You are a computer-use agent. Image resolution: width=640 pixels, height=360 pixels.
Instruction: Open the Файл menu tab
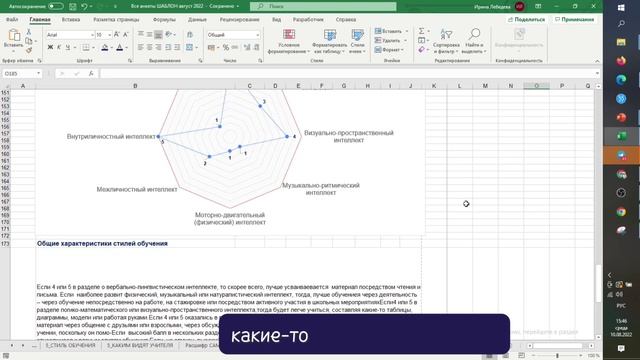(12, 20)
